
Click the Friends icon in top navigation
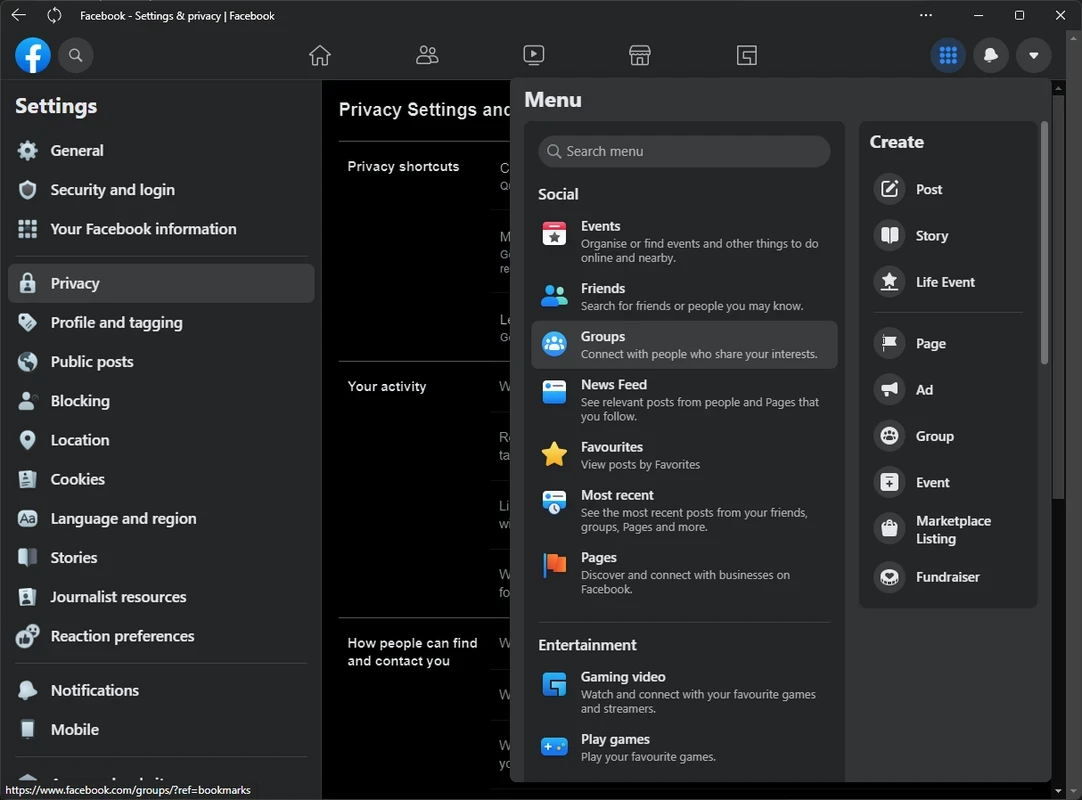427,55
